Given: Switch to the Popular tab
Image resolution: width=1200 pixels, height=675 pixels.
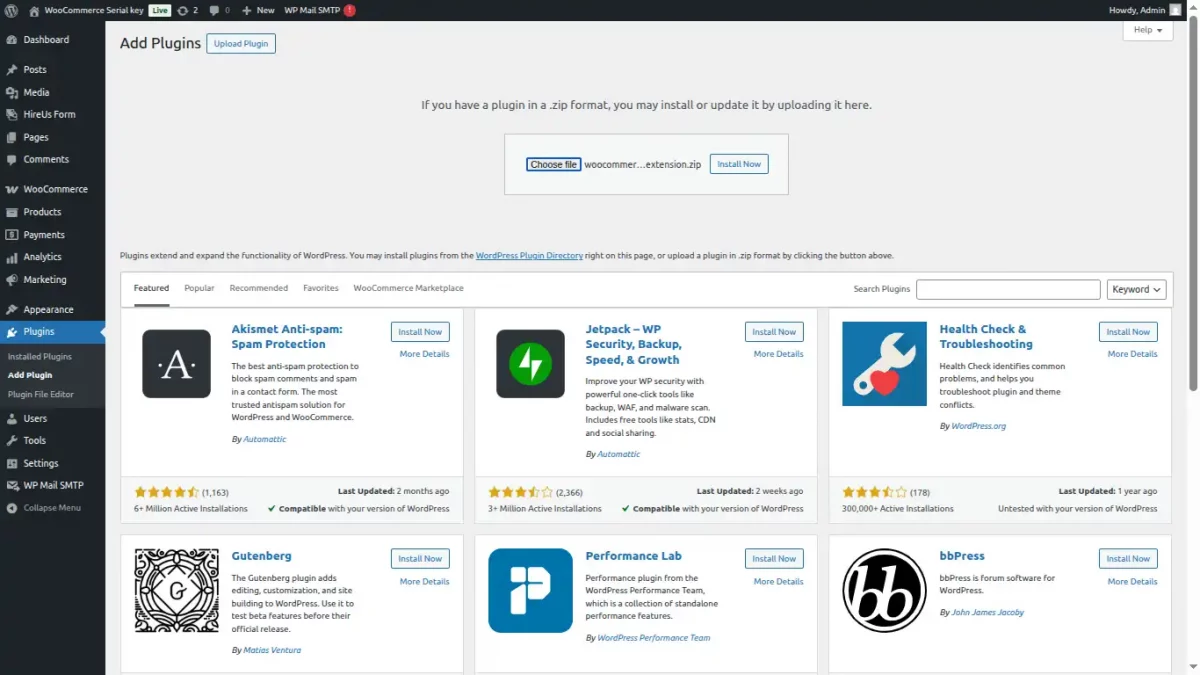Looking at the screenshot, I should click(199, 288).
